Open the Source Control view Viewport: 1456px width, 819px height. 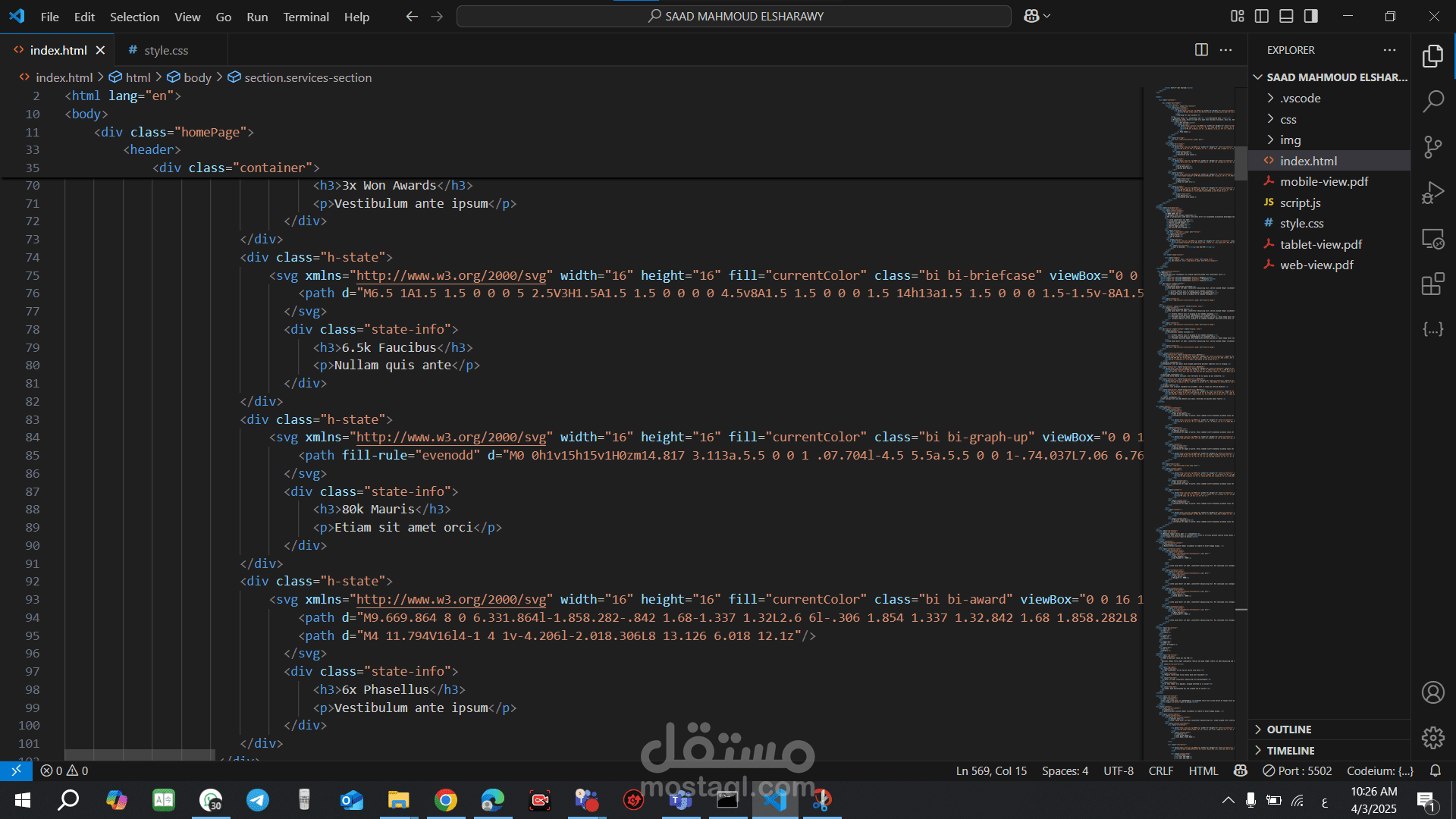coord(1432,147)
